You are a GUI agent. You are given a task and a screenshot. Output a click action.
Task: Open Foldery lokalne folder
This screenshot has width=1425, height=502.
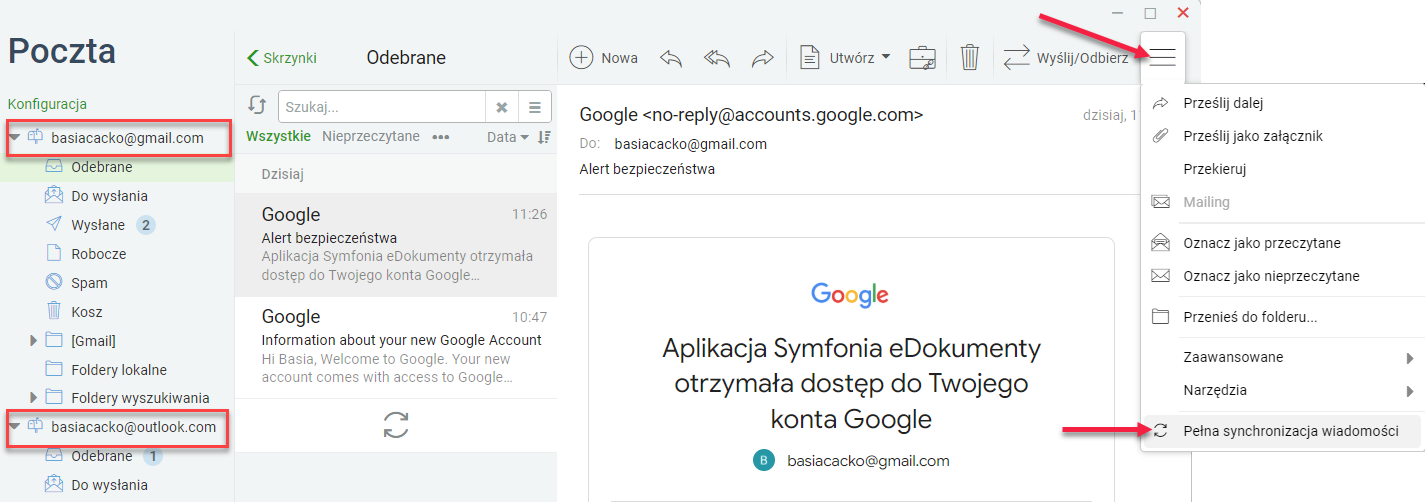coord(117,370)
